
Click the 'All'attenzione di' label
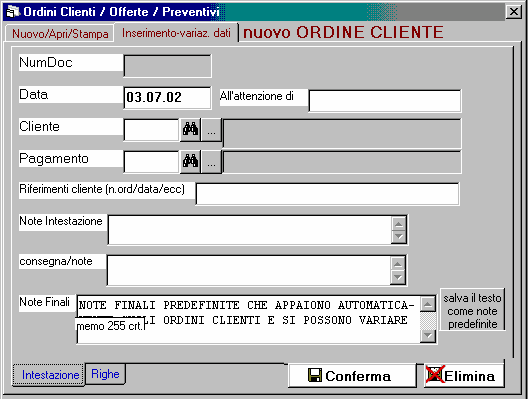[257, 96]
